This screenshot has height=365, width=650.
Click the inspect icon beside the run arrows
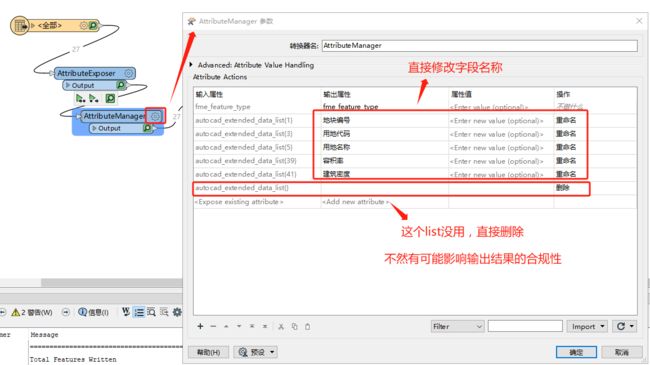(110, 98)
